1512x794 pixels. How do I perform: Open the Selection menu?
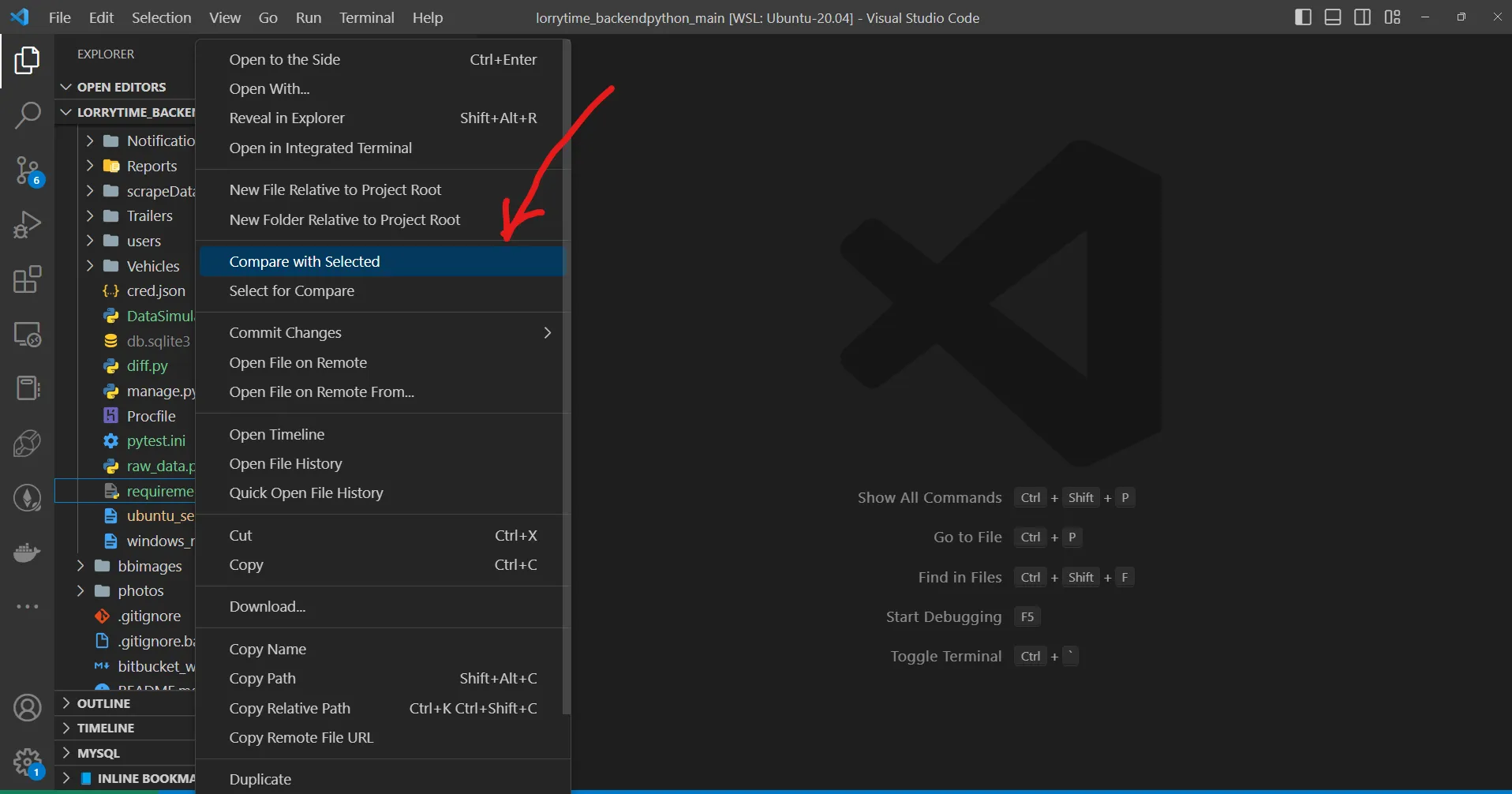tap(161, 17)
